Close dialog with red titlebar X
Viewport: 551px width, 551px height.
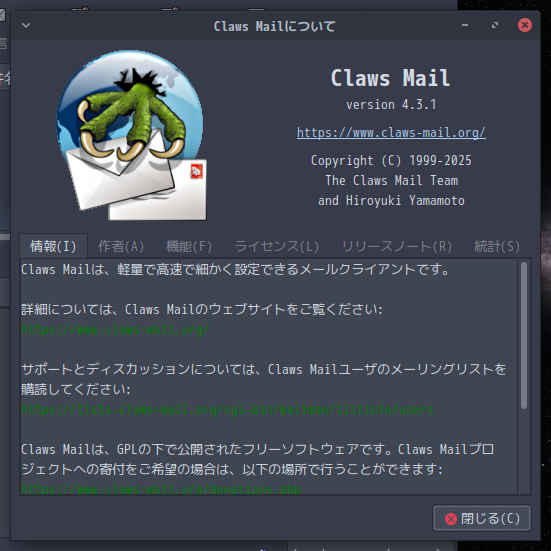[525, 25]
